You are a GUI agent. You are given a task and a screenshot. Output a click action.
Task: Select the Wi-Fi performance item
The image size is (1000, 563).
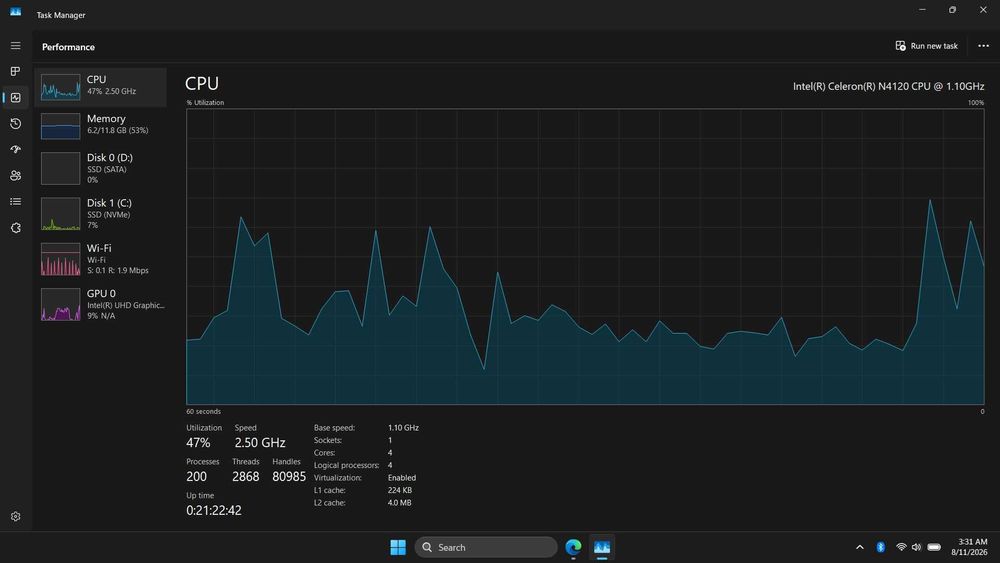[x=101, y=259]
